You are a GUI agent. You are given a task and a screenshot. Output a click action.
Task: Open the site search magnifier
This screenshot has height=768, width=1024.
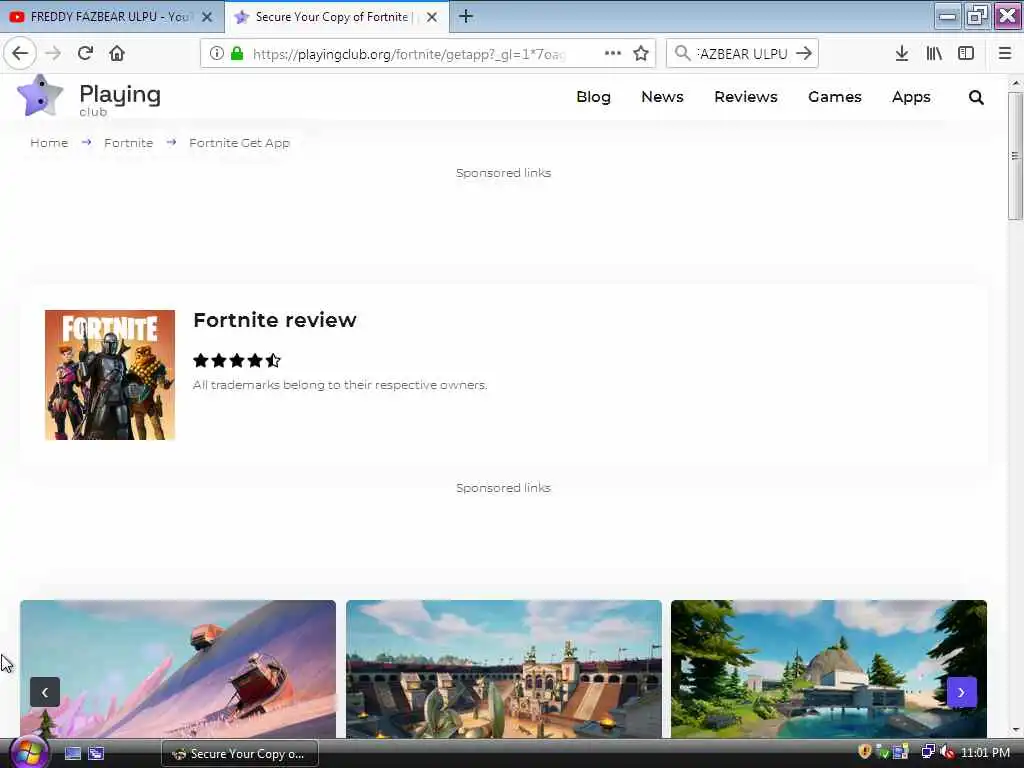976,97
